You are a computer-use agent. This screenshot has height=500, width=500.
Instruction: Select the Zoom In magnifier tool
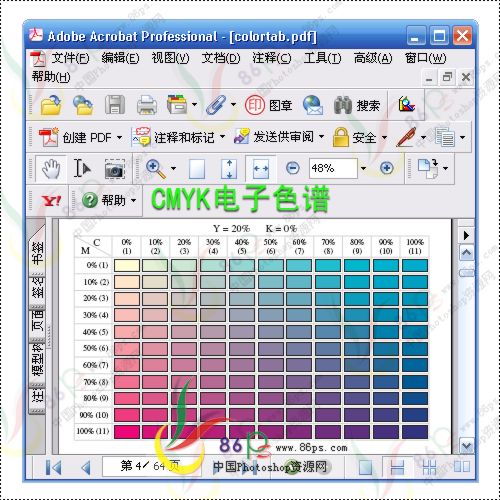pyautogui.click(x=156, y=168)
